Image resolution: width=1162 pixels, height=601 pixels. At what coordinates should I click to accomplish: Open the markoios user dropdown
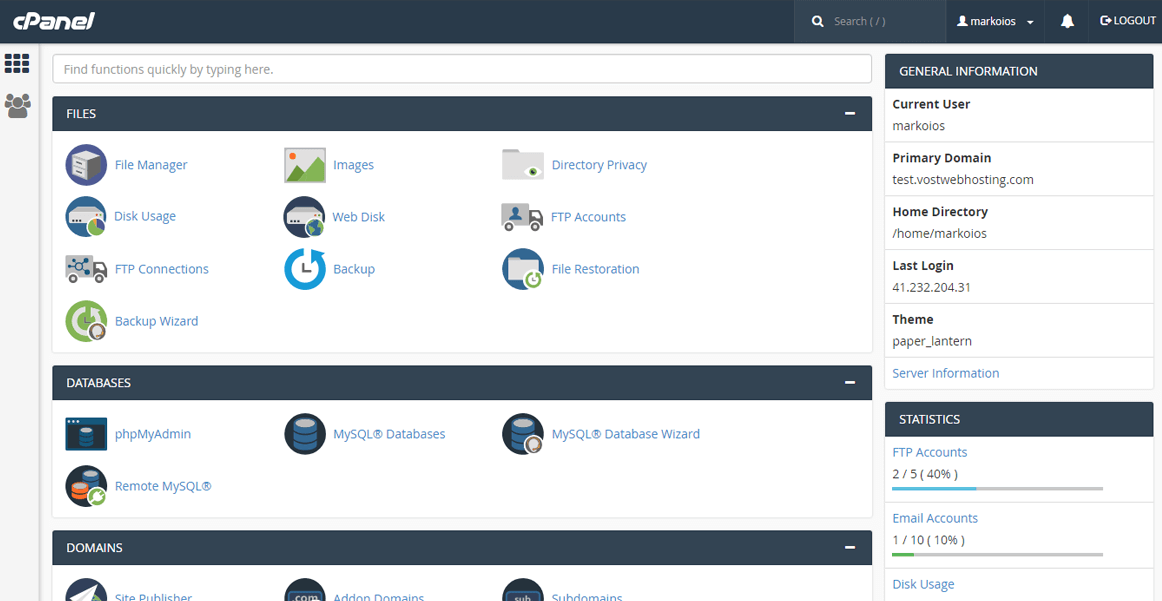coord(995,21)
